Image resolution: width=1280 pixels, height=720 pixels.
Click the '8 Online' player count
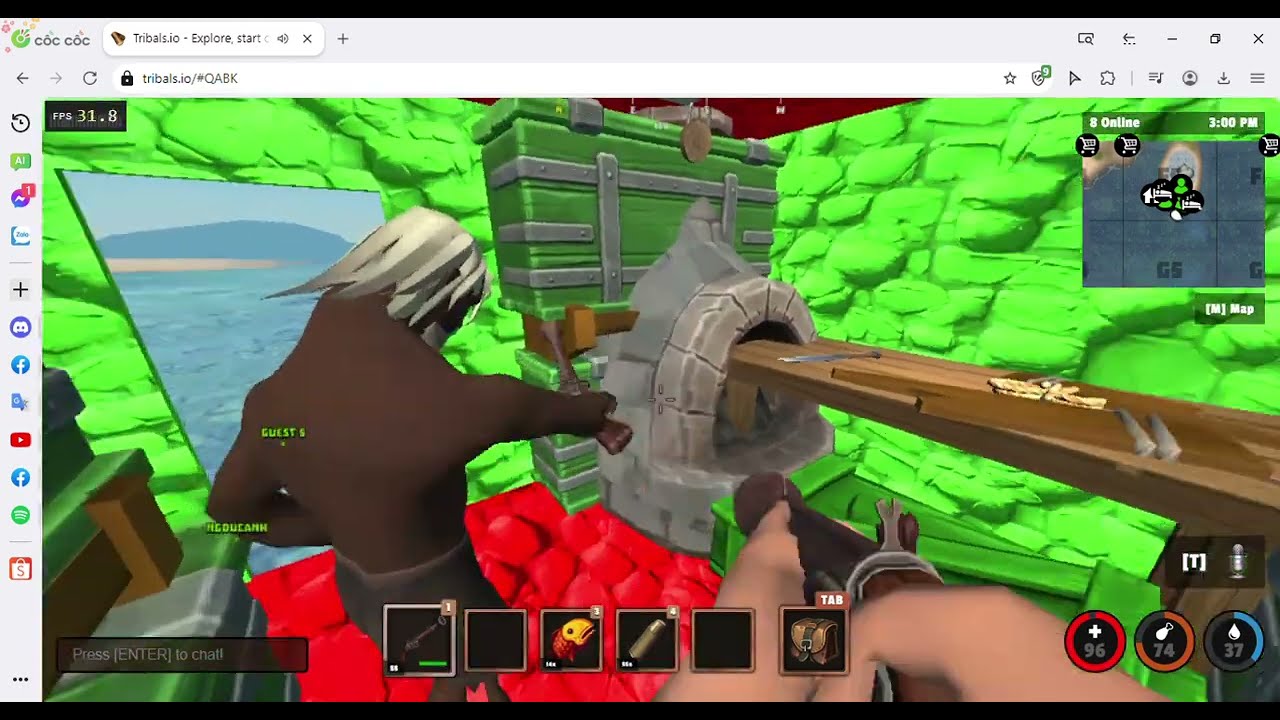click(x=1114, y=123)
